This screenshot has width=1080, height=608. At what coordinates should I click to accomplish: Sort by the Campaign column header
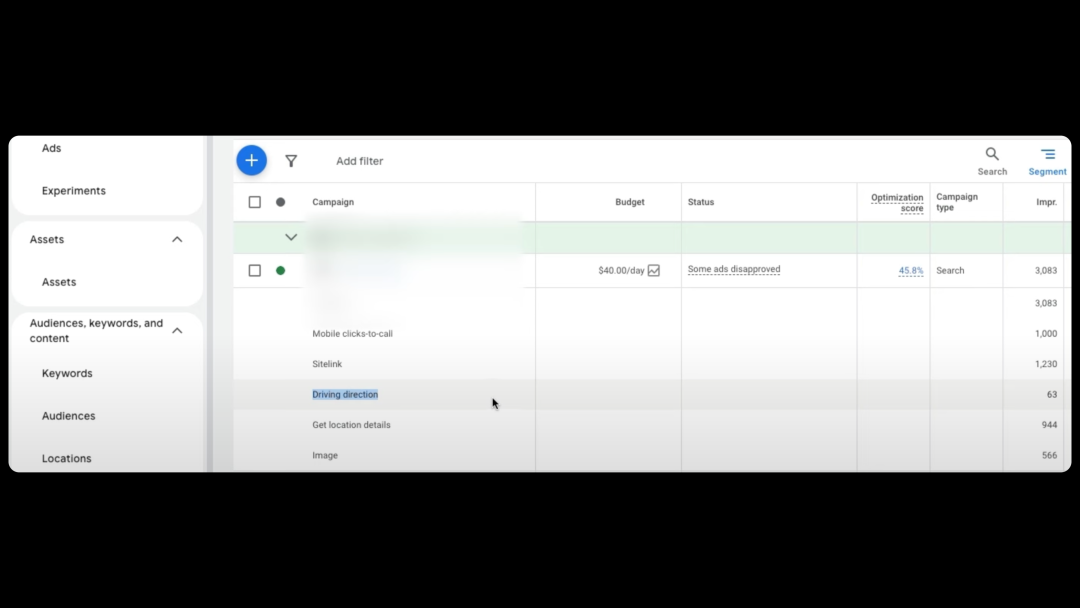[x=333, y=202]
